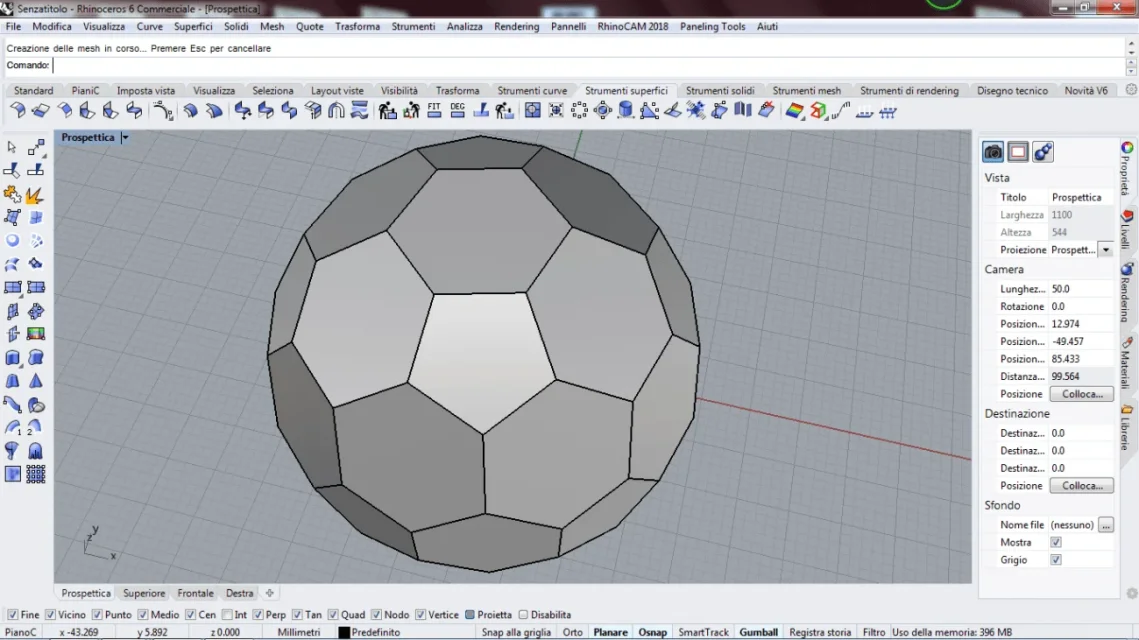This screenshot has width=1139, height=640.
Task: Enable the Int osnap checkbox
Action: [x=227, y=615]
